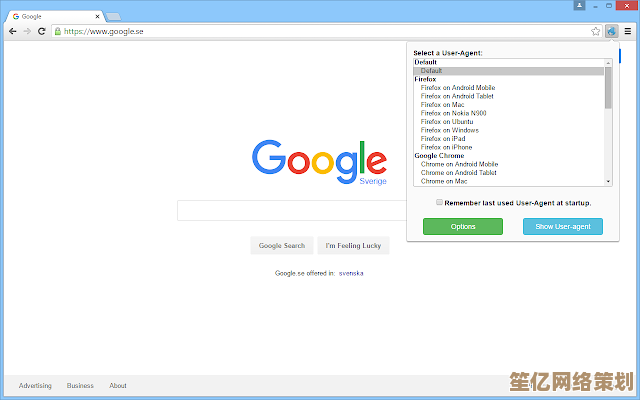The height and width of the screenshot is (400, 640).
Task: Click the user-agent list scroll up arrow
Action: point(608,63)
